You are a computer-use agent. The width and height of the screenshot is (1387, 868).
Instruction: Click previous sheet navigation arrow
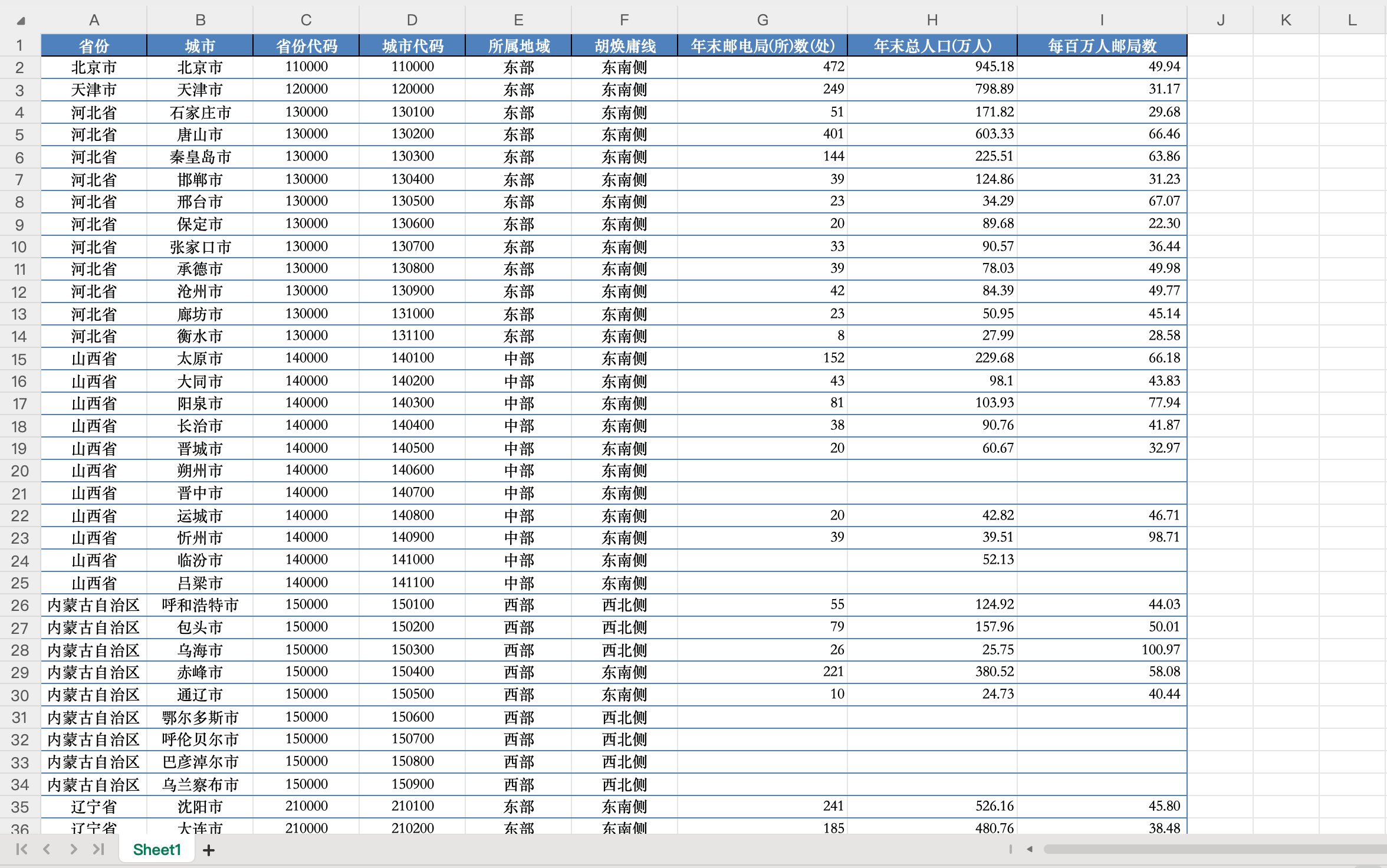(x=47, y=849)
